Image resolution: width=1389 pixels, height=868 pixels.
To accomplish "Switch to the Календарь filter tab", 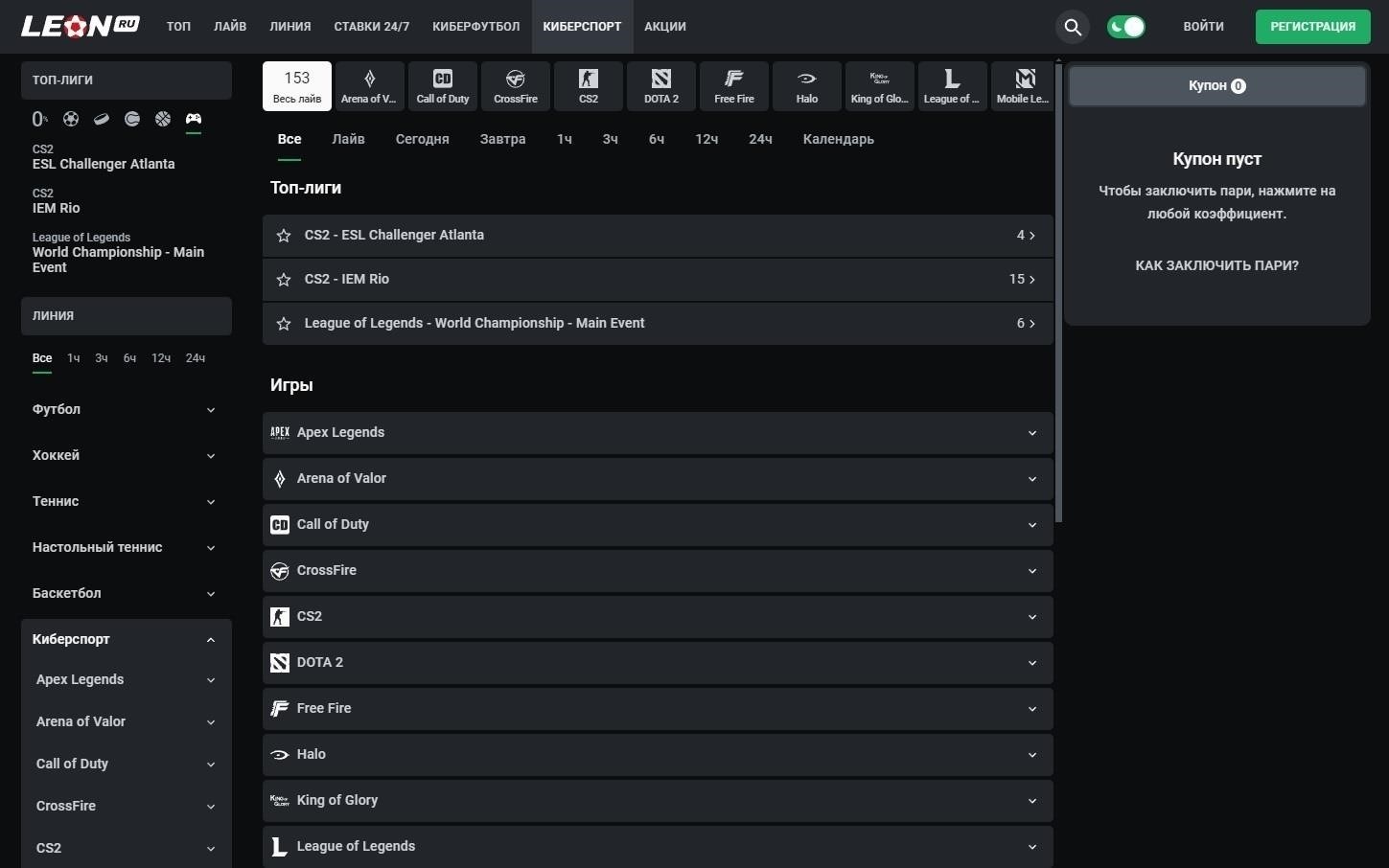I will 839,140.
